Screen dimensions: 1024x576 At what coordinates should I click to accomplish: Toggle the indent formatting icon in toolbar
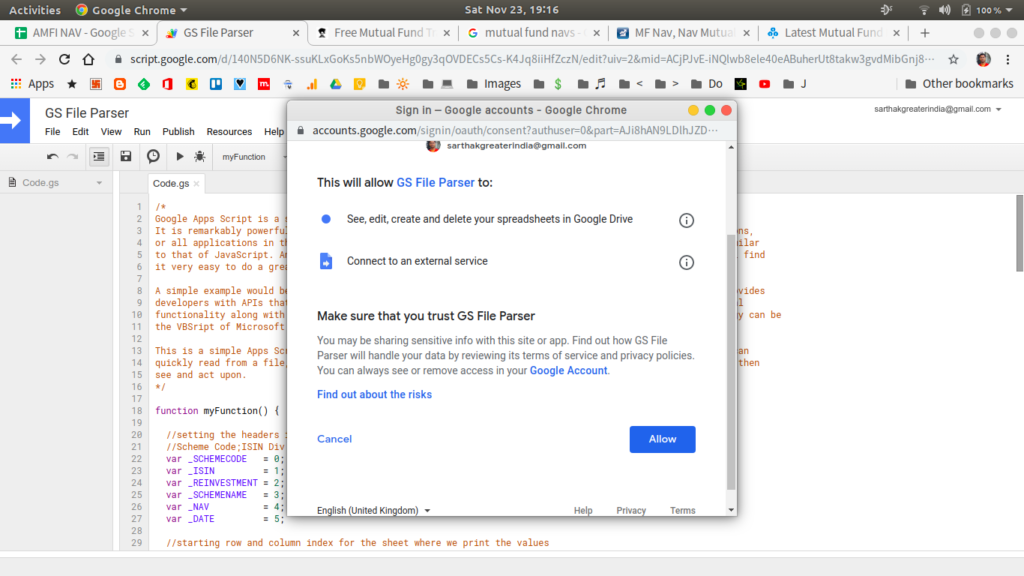[x=99, y=157]
